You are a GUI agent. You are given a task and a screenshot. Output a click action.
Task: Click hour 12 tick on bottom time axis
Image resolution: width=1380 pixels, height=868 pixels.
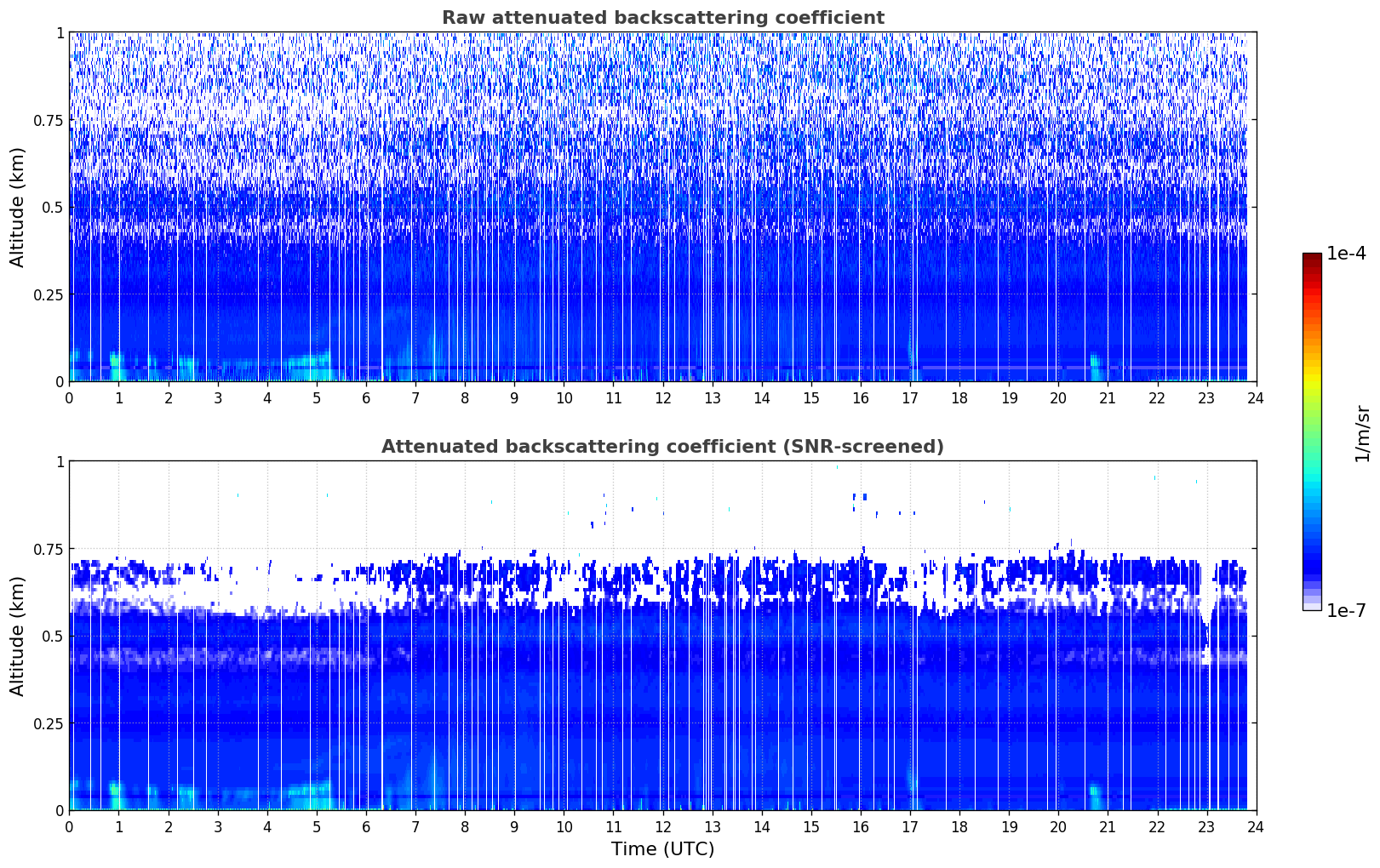662,827
